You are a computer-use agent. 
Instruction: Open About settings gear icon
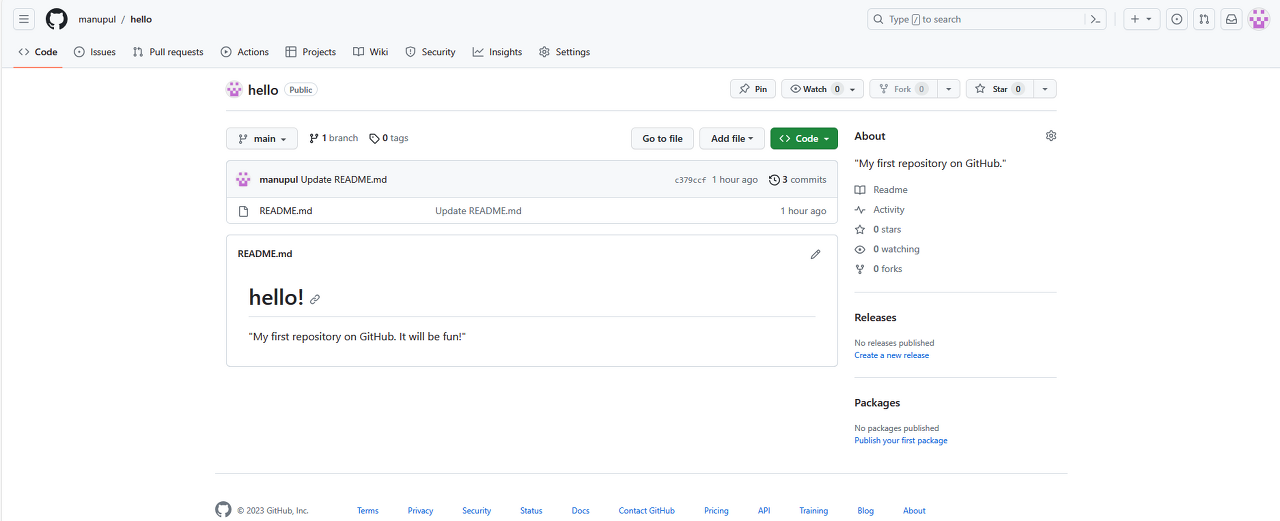1051,136
